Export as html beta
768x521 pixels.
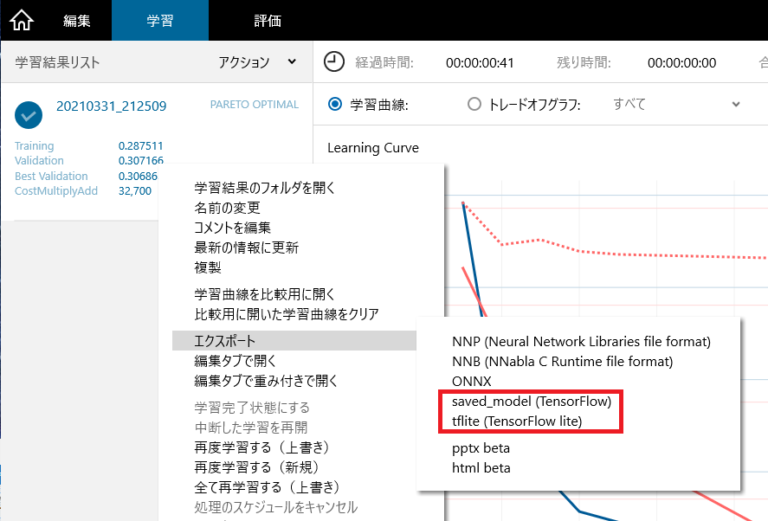(x=481, y=468)
